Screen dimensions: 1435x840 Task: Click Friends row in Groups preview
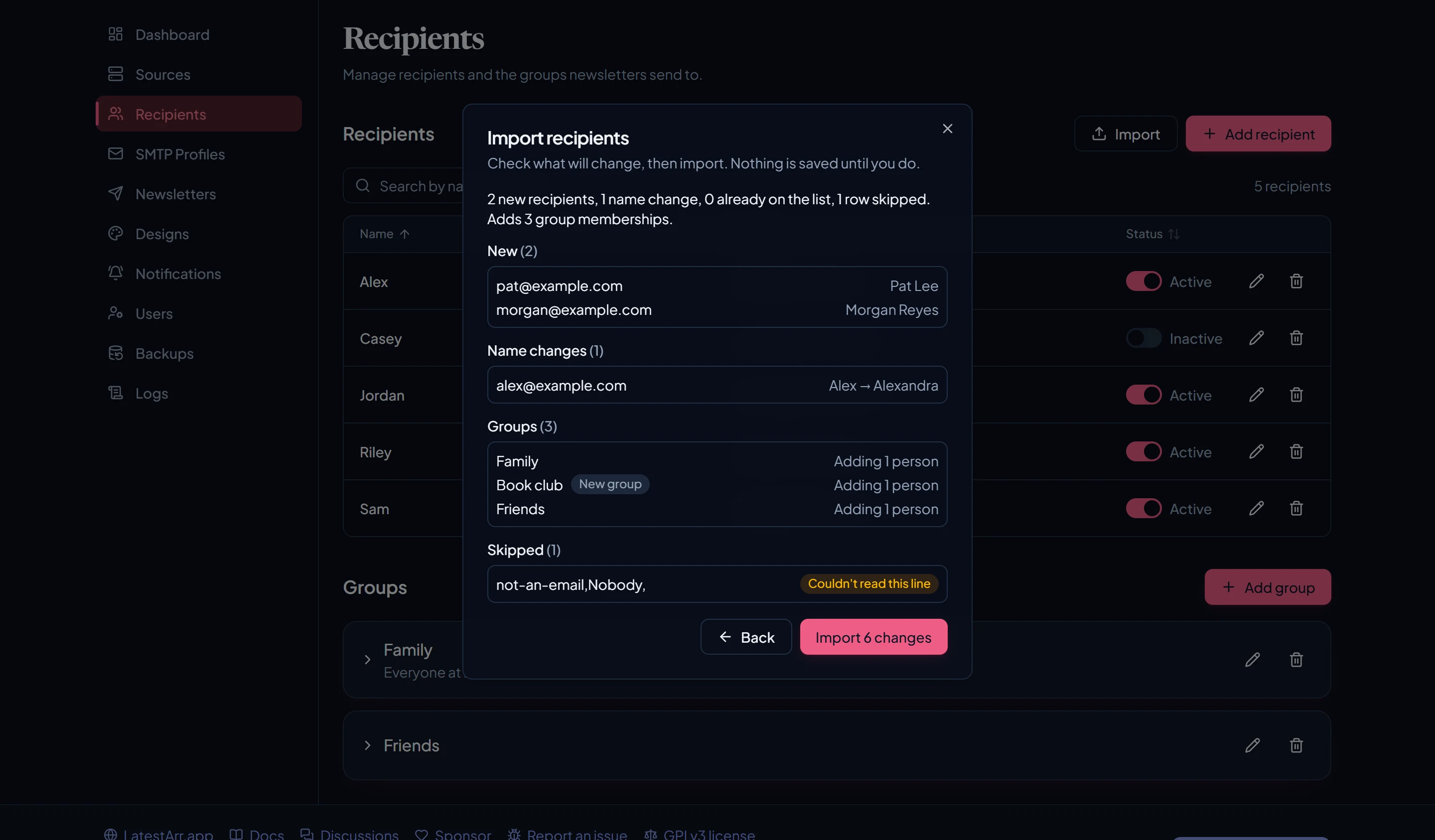pos(717,509)
